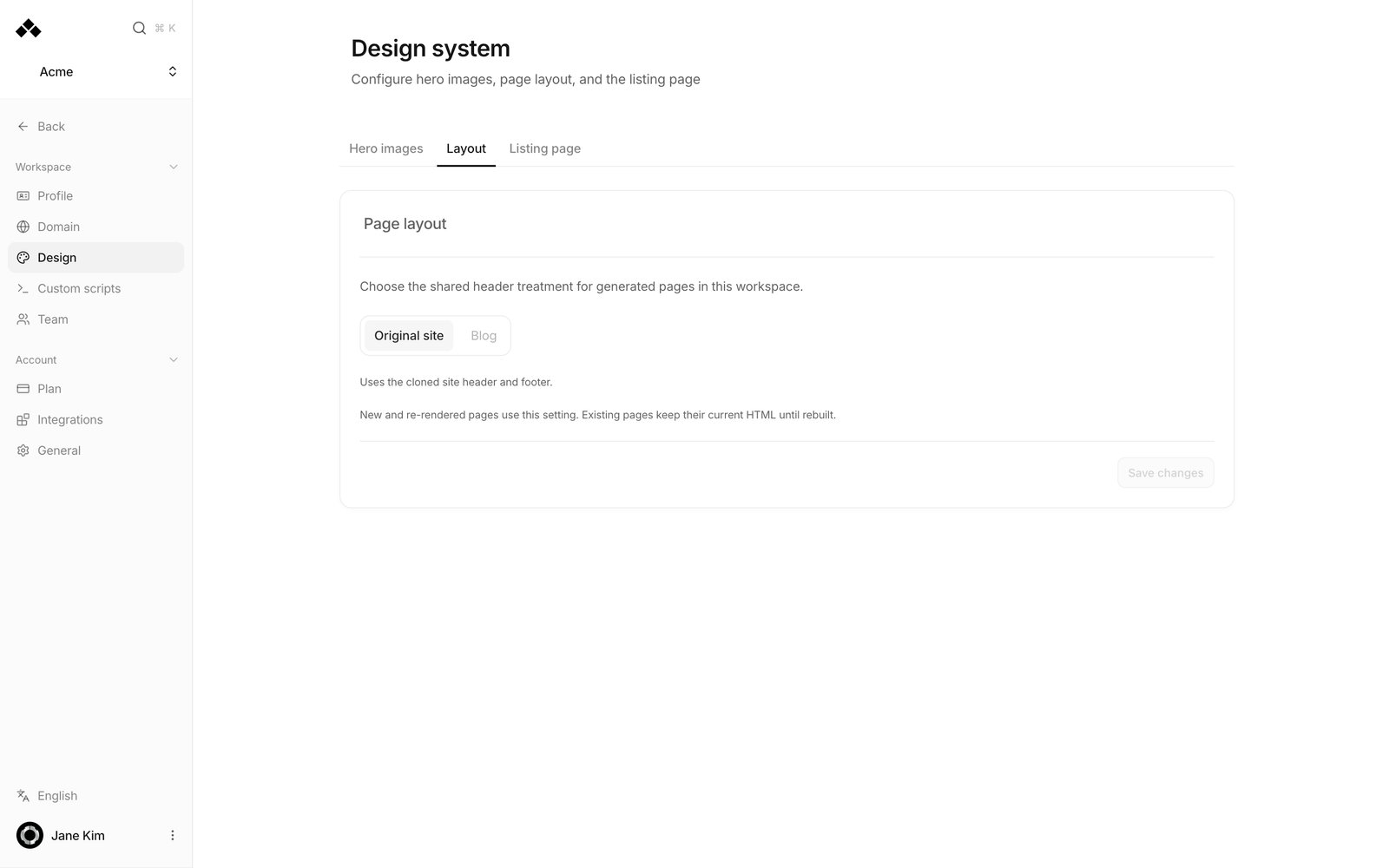Change language from English
1389x868 pixels.
95,796
